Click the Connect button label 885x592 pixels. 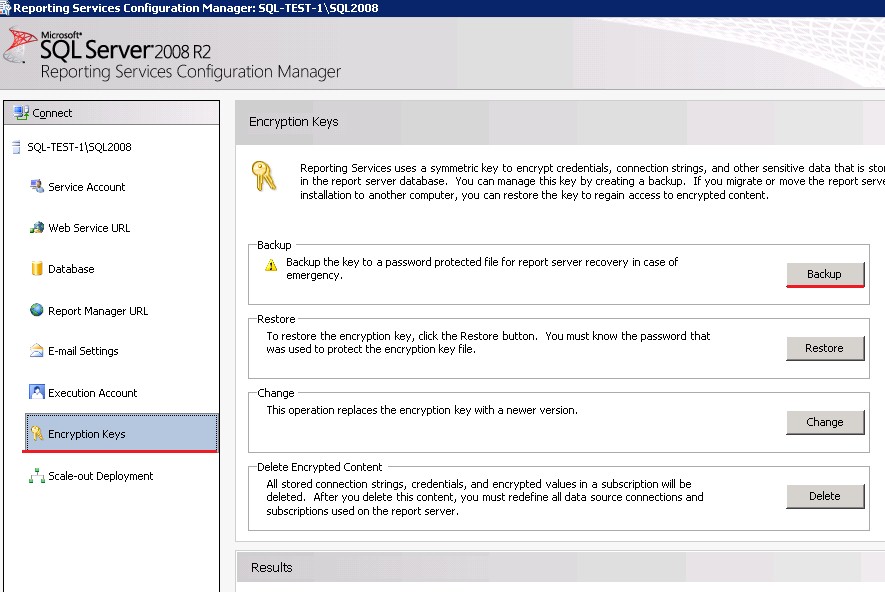52,113
